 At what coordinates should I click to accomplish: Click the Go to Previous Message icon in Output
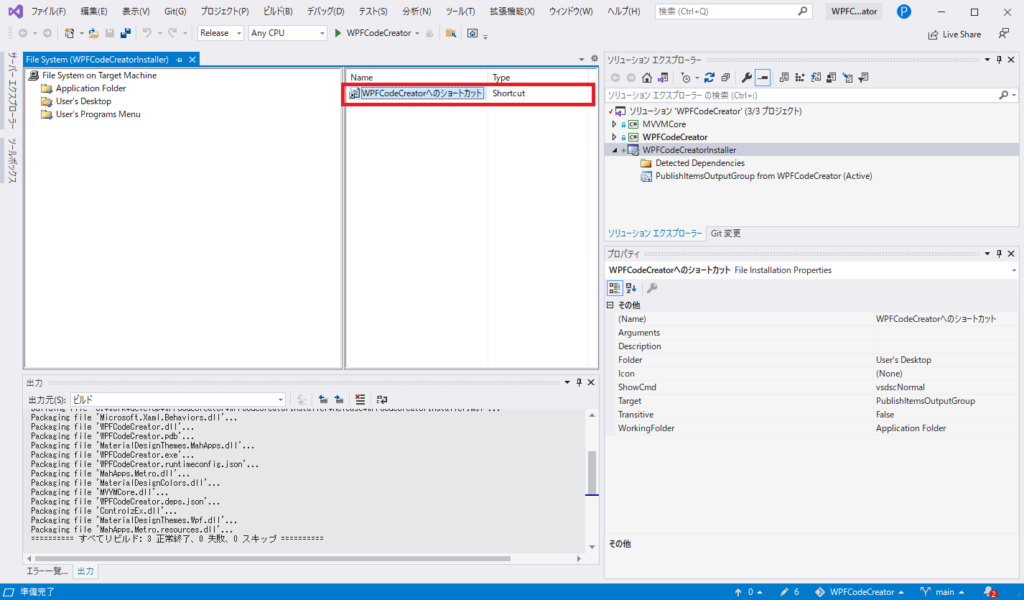point(323,400)
